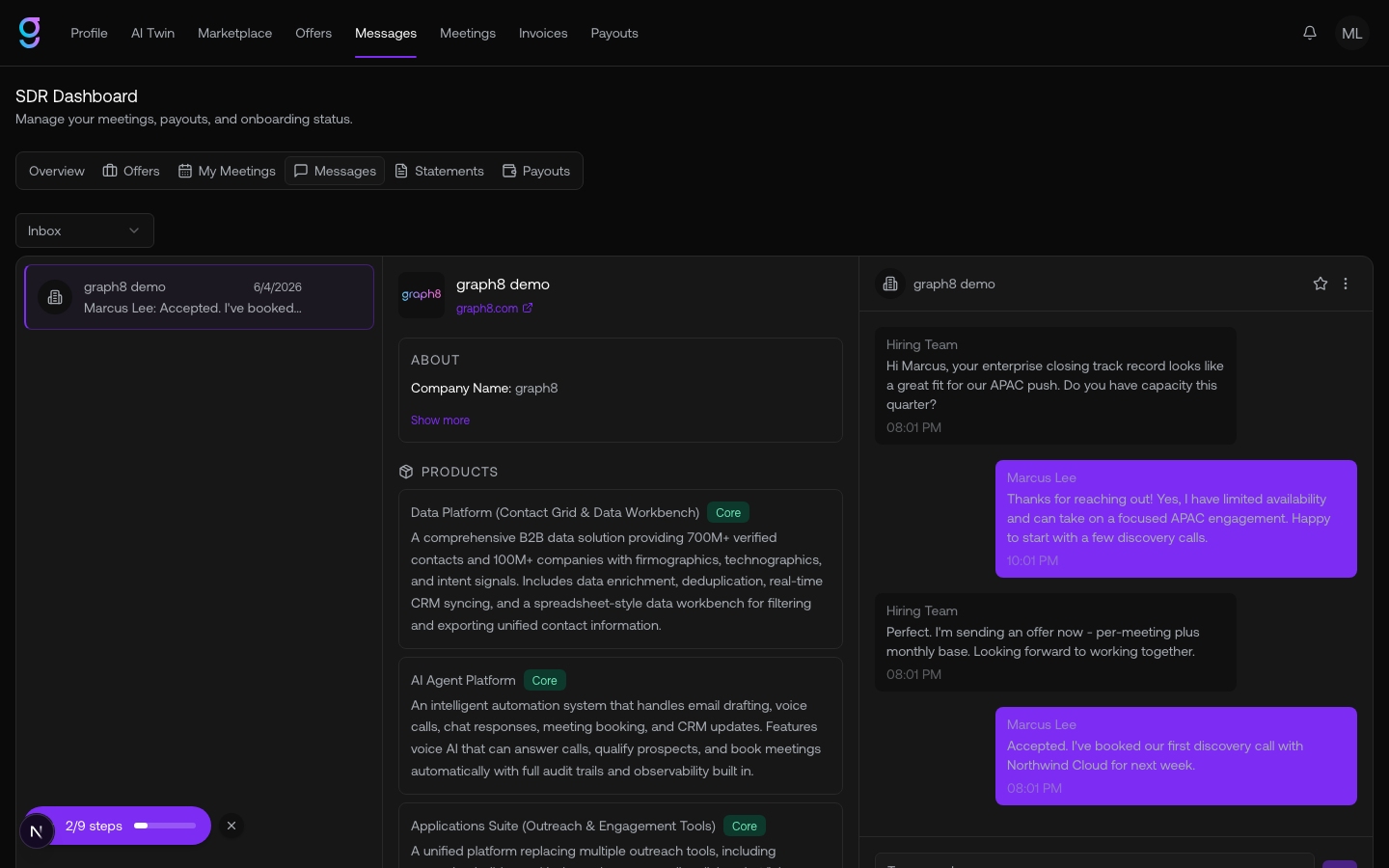
Task: Click the Core badge on AI Agent Platform
Action: click(544, 681)
